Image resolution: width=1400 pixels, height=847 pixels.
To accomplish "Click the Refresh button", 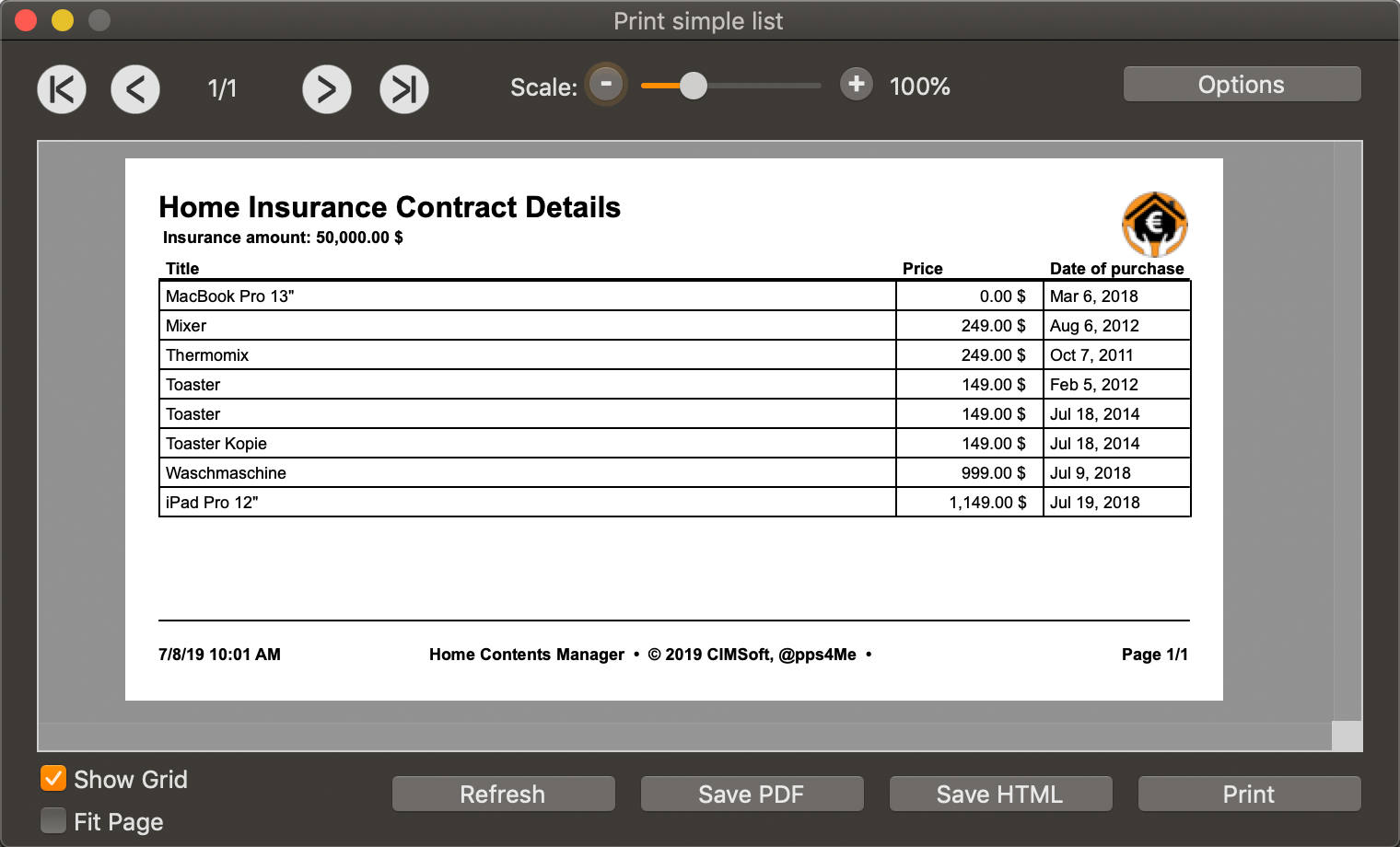I will pos(503,794).
